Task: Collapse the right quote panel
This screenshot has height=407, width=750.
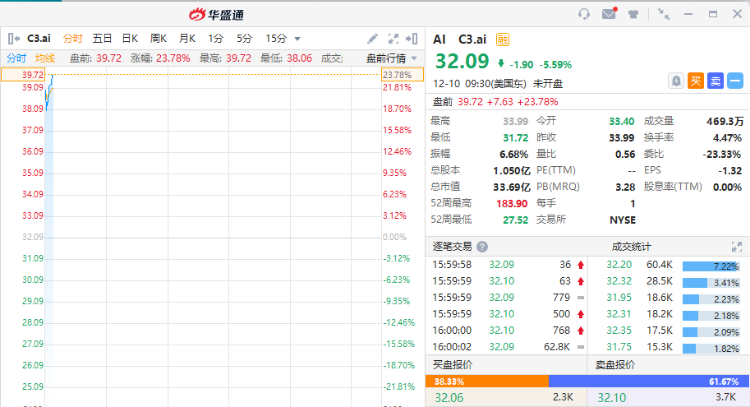Action: pos(415,38)
